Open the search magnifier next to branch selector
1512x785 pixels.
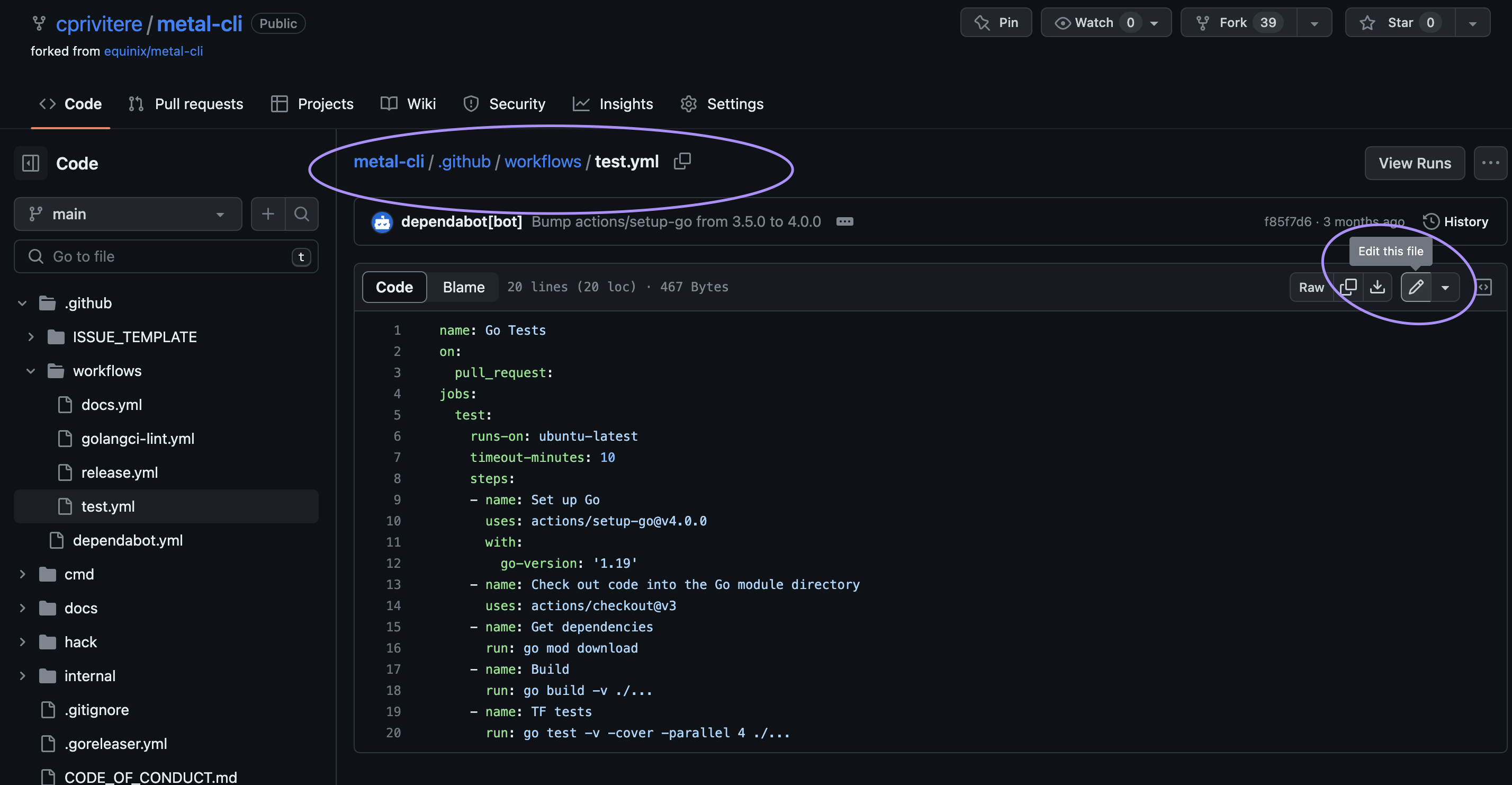click(302, 213)
